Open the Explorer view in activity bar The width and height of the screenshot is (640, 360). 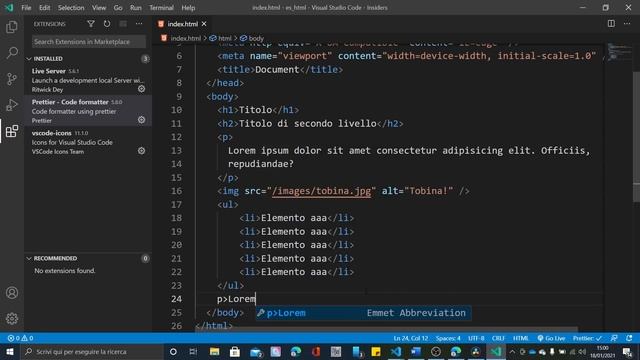tap(12, 27)
